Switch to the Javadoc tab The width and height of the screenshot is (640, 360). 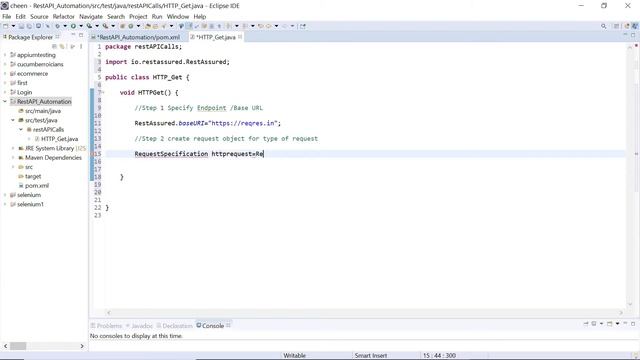point(139,326)
